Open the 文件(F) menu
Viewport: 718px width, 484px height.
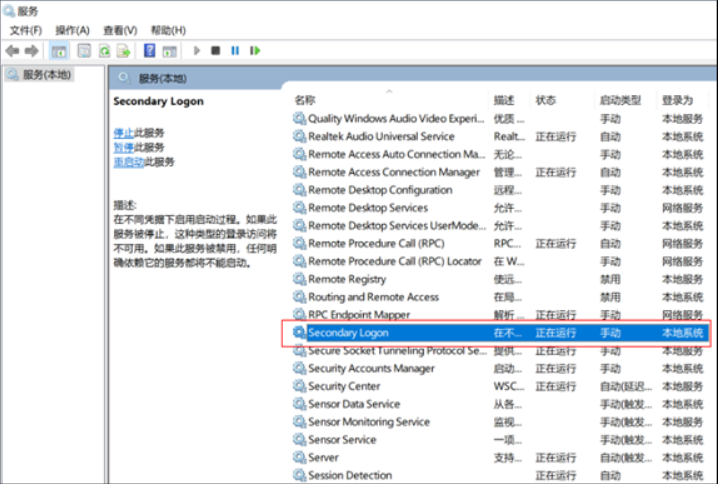click(26, 30)
